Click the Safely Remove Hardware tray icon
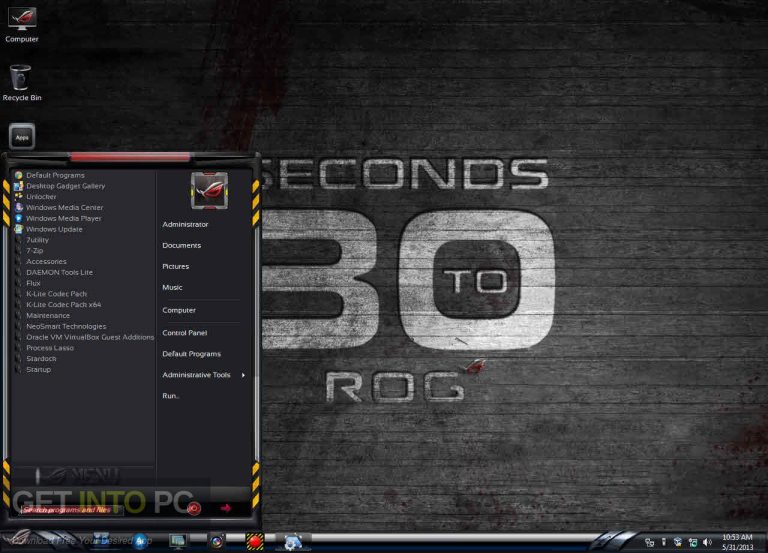This screenshot has height=553, width=768. click(664, 542)
